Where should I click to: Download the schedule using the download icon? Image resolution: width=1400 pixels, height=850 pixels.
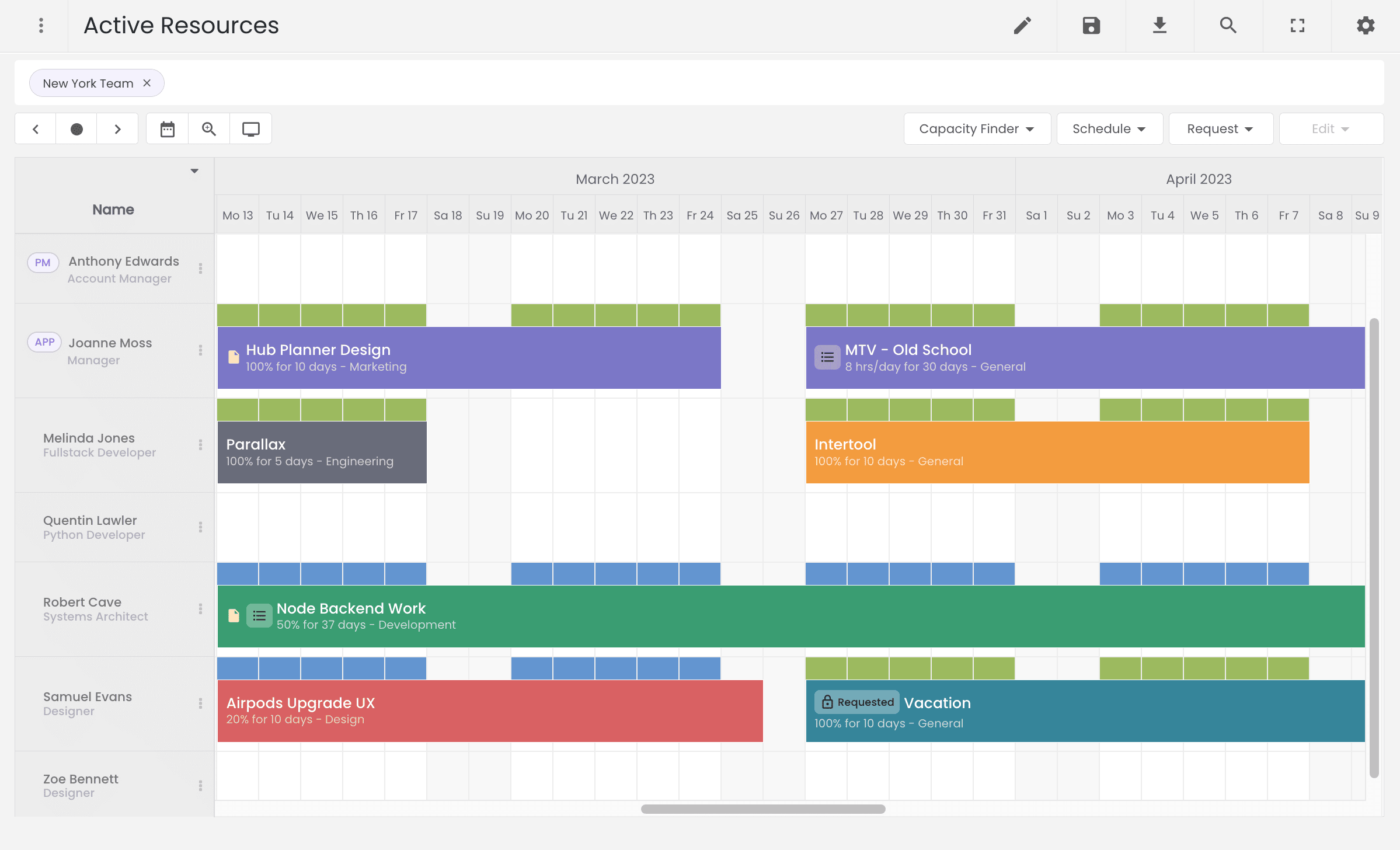pos(1159,26)
